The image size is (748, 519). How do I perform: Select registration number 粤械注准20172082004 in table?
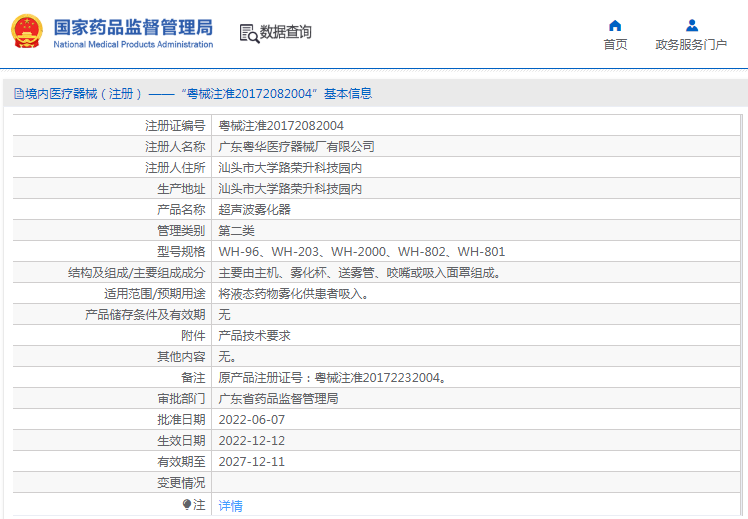[x=281, y=125]
